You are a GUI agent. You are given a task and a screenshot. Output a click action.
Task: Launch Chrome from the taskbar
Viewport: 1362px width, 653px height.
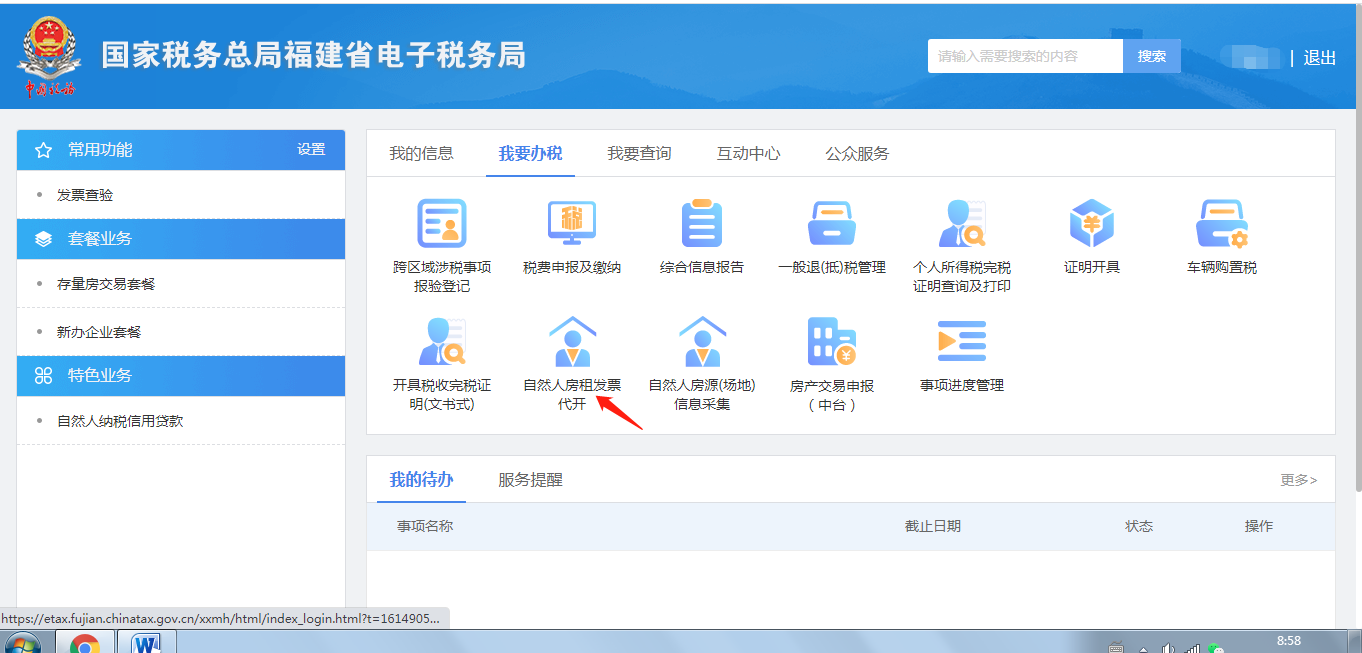[86, 641]
